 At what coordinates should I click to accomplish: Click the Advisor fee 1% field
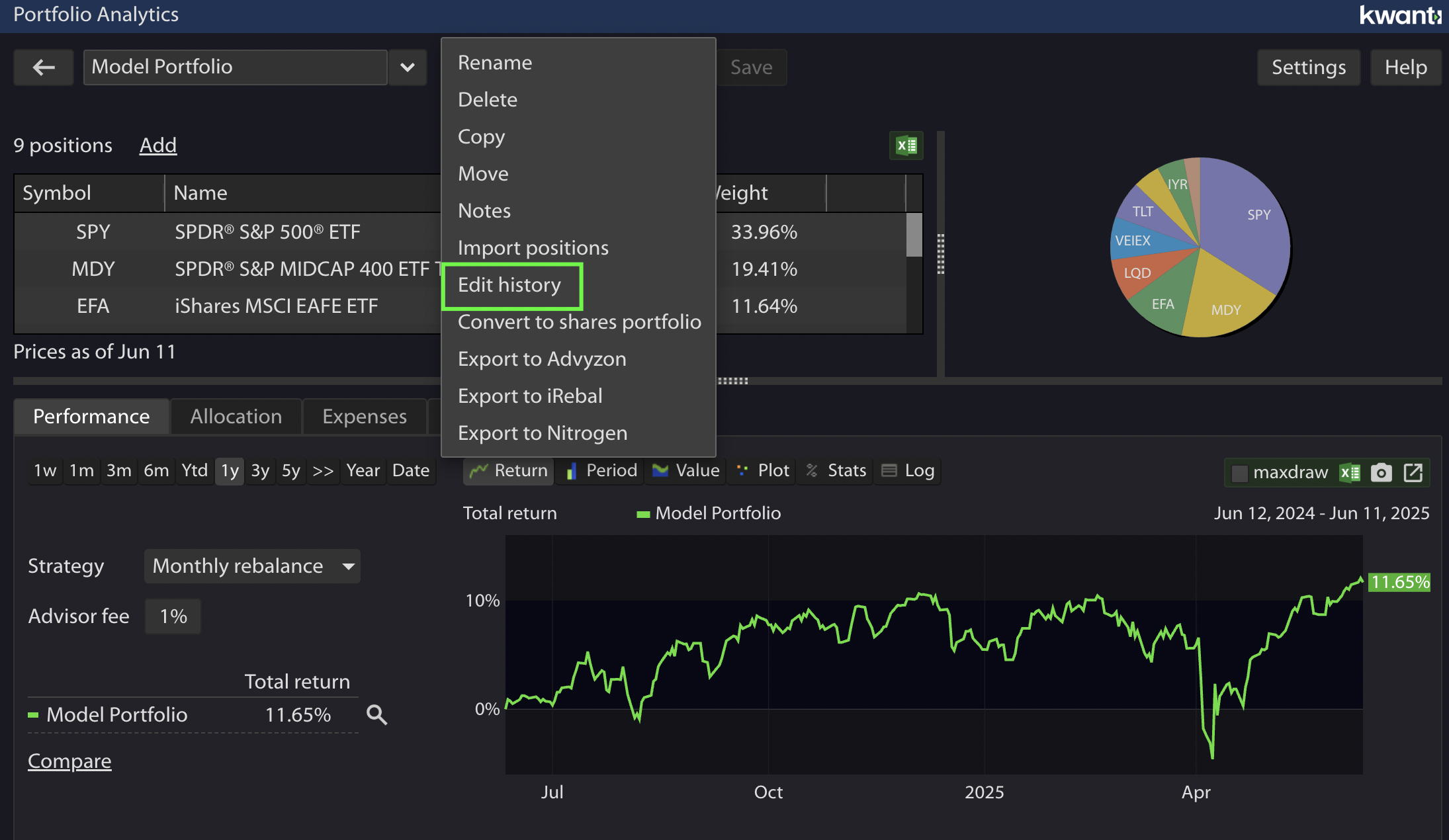[x=173, y=616]
